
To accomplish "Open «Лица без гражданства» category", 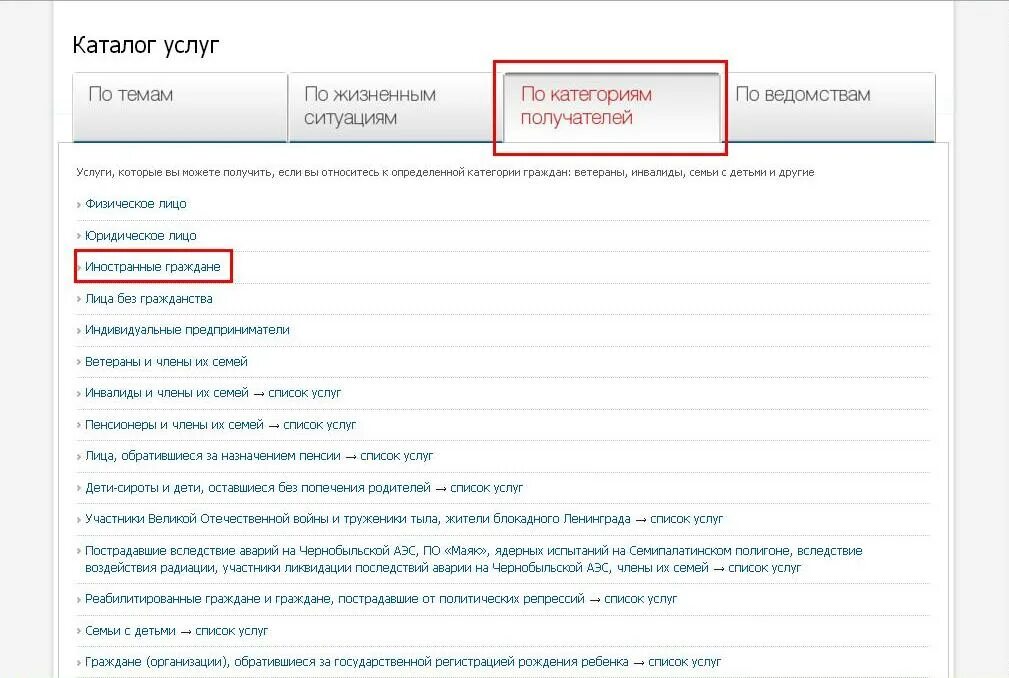I will 149,298.
